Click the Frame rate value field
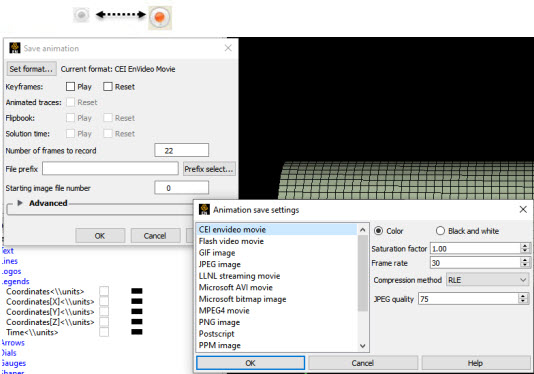Image resolution: width=534 pixels, height=374 pixels. click(x=475, y=263)
